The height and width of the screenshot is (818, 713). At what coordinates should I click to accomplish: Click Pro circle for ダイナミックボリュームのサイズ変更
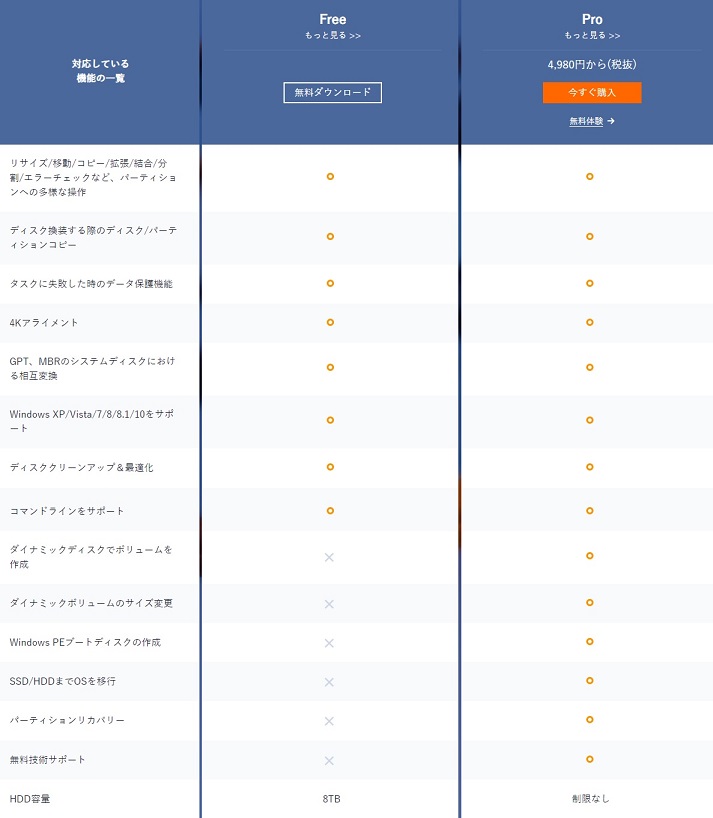pyautogui.click(x=589, y=603)
